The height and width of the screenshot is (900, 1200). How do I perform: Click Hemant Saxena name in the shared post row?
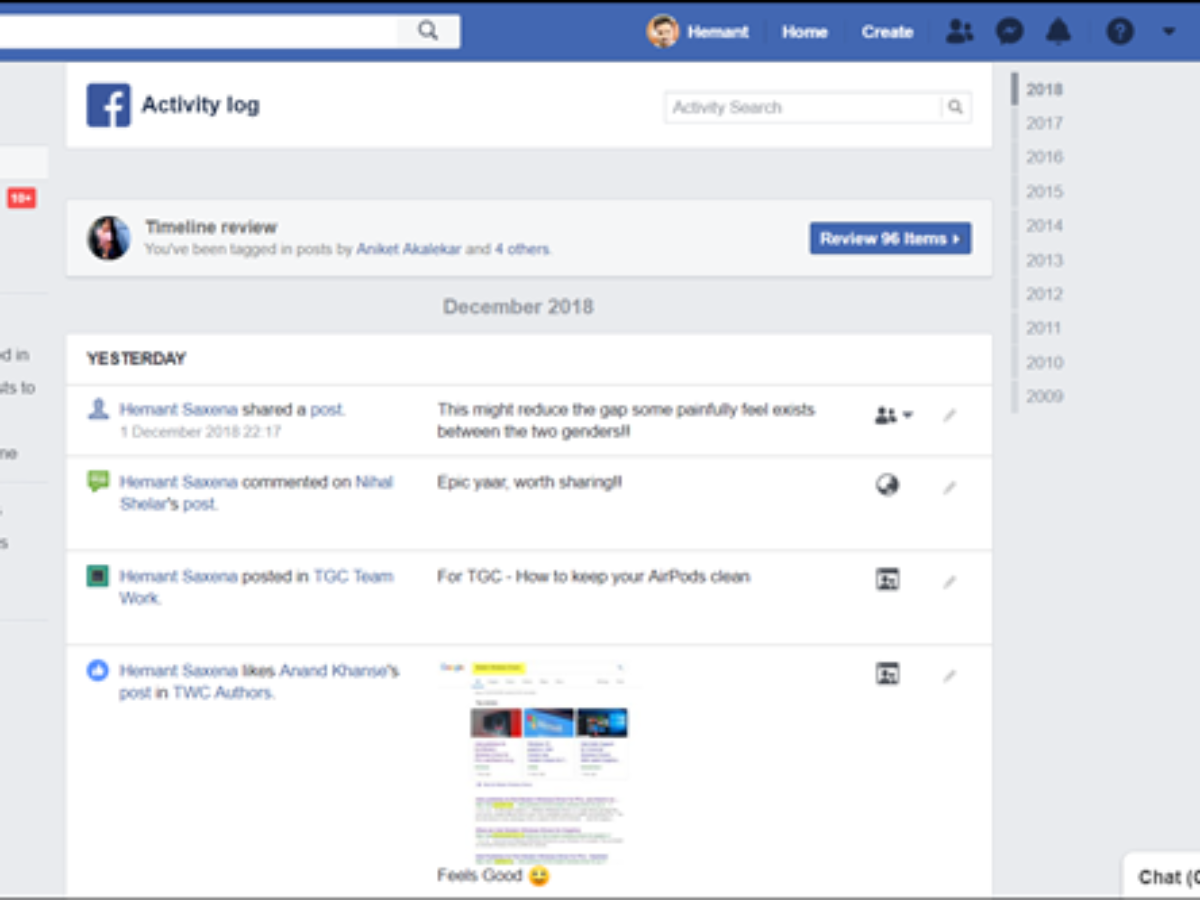pos(178,409)
